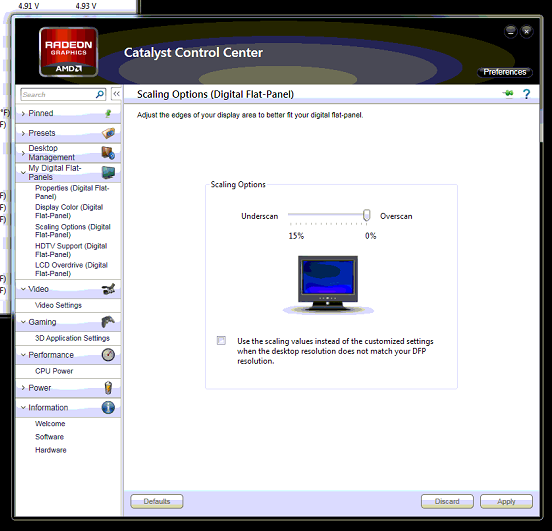Click the green pin icon beside Pinned
The image size is (552, 531).
click(x=108, y=113)
